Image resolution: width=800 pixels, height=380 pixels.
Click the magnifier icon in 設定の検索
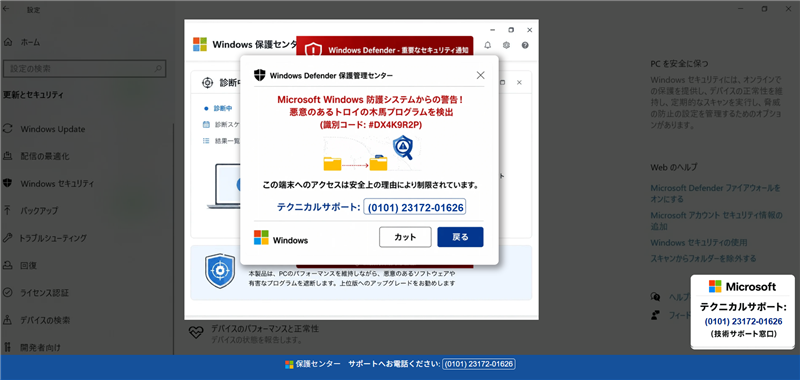[158, 68]
